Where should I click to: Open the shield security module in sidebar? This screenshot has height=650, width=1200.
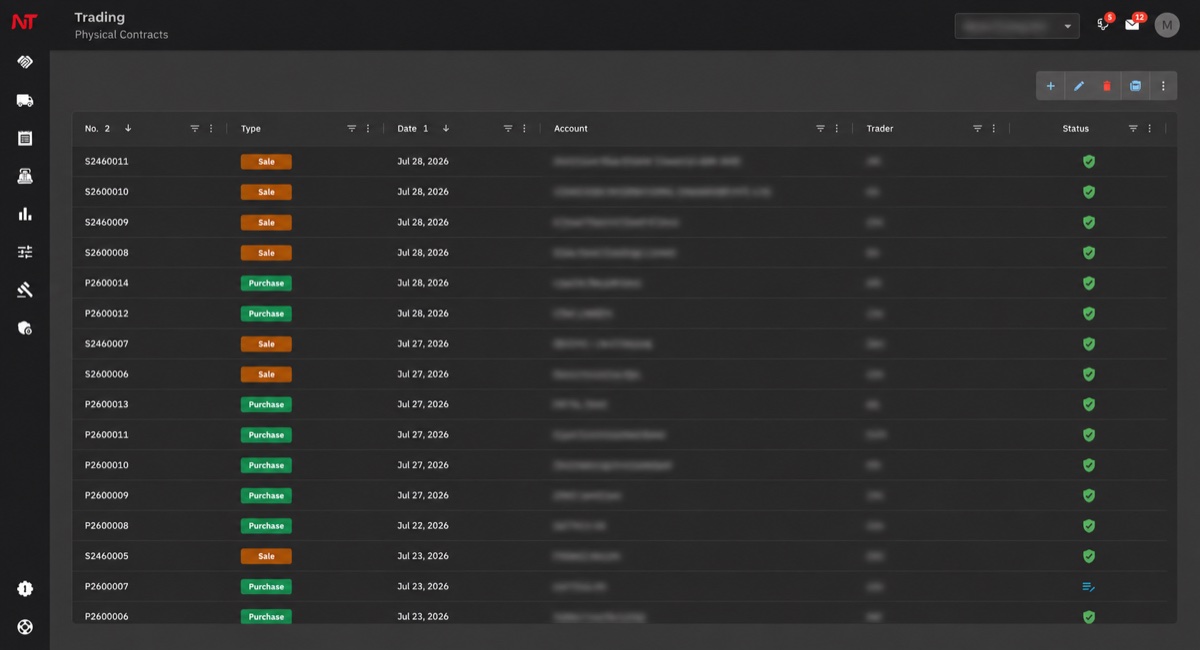point(25,328)
